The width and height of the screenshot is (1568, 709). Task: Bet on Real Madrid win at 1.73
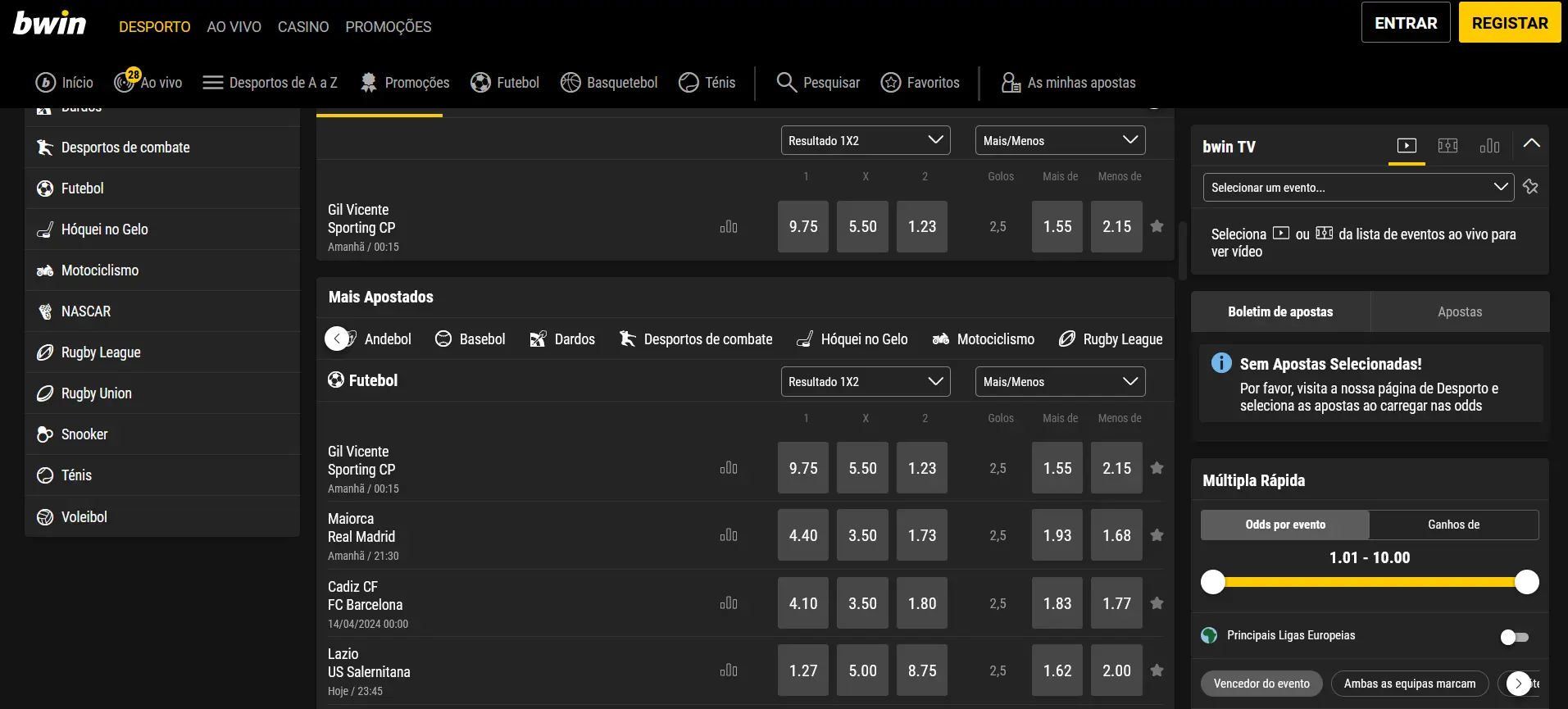pyautogui.click(x=922, y=535)
